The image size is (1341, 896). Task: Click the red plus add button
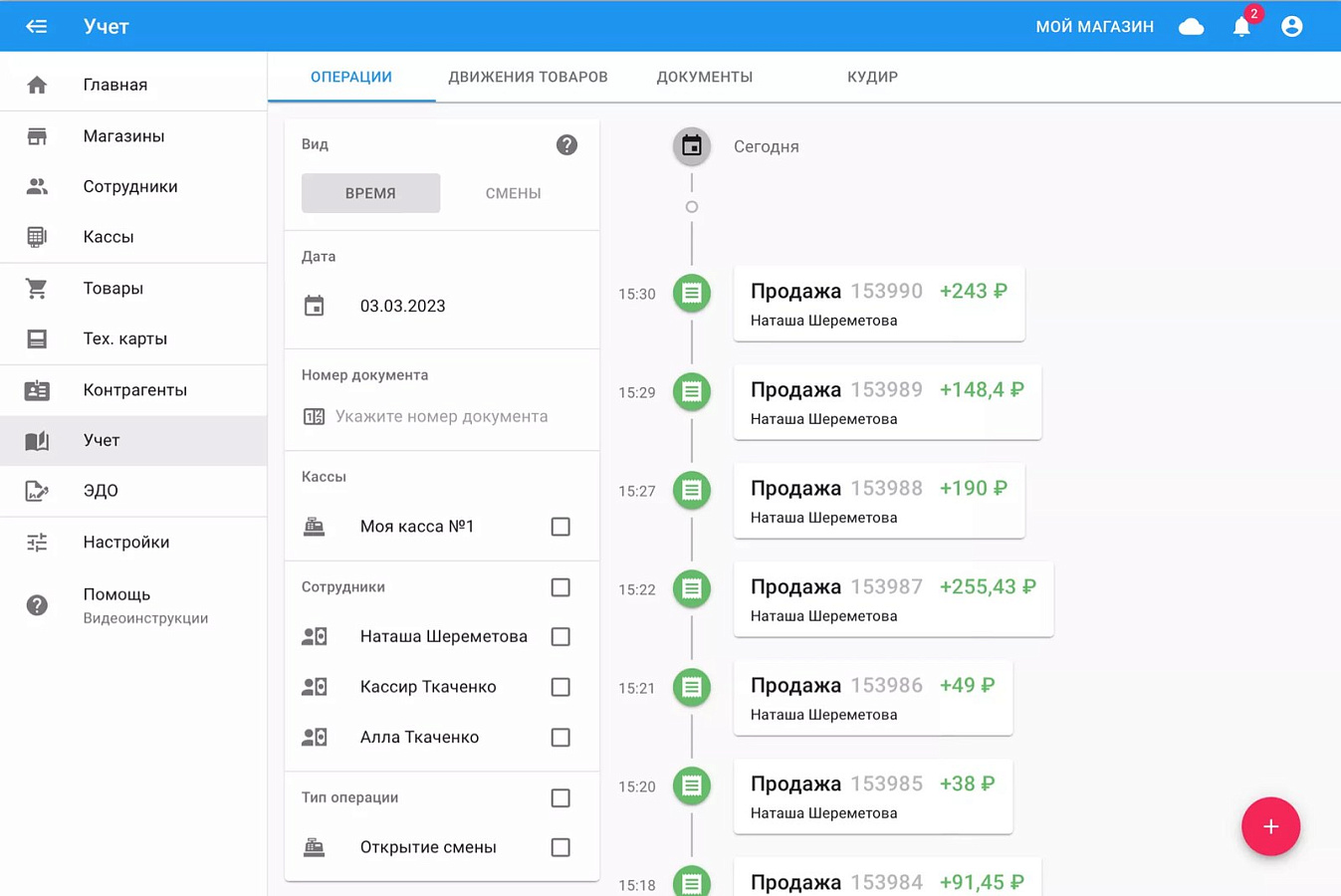pos(1270,826)
